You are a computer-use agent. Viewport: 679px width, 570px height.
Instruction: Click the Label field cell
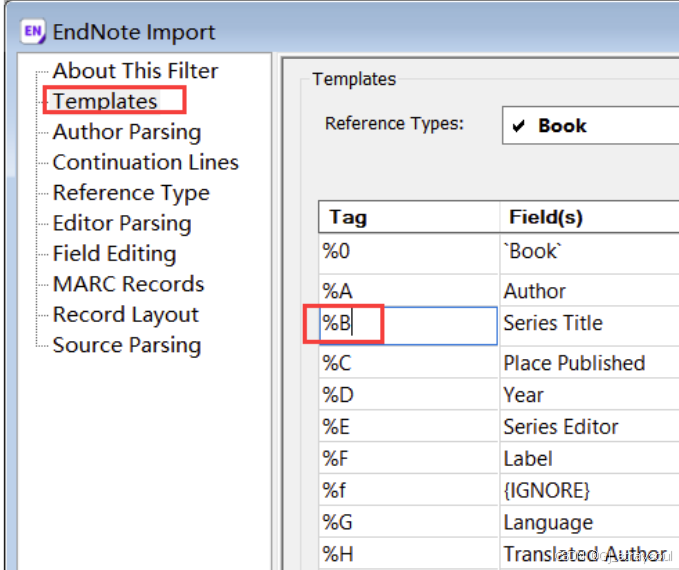589,458
